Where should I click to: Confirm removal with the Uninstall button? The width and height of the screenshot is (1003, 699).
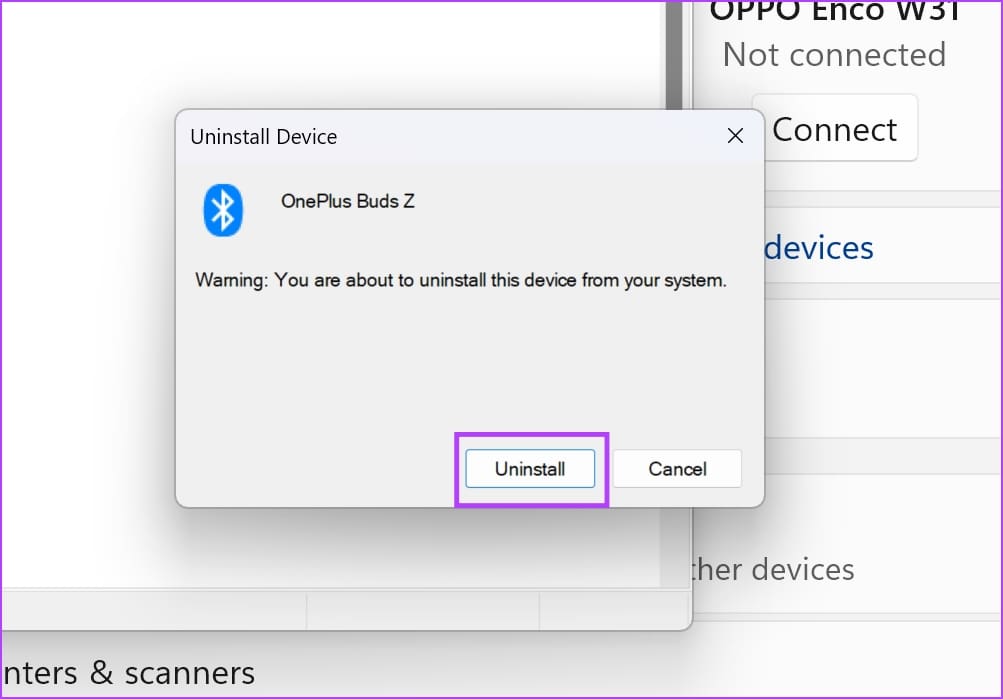tap(530, 469)
